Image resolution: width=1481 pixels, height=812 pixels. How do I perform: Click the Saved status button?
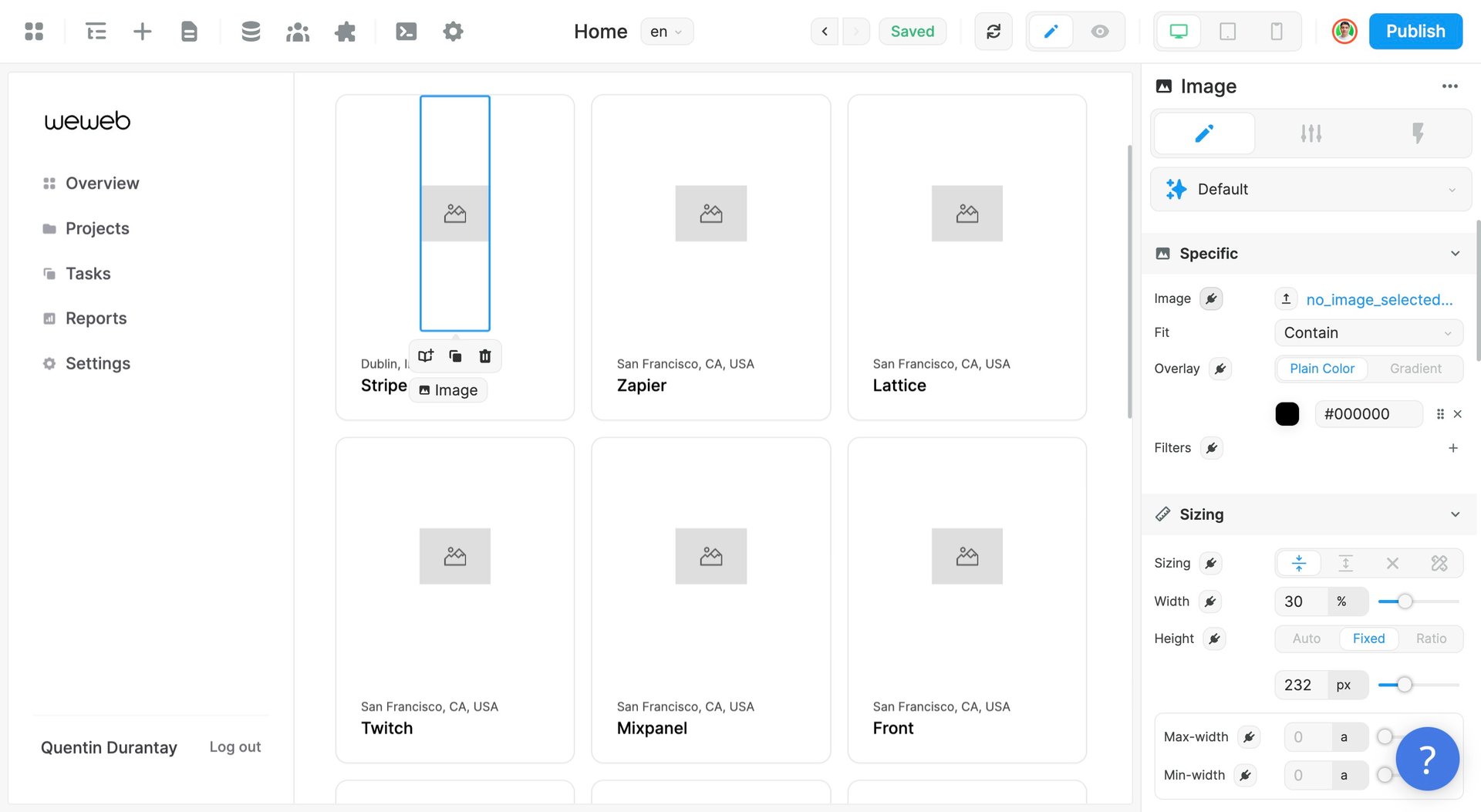tap(913, 32)
